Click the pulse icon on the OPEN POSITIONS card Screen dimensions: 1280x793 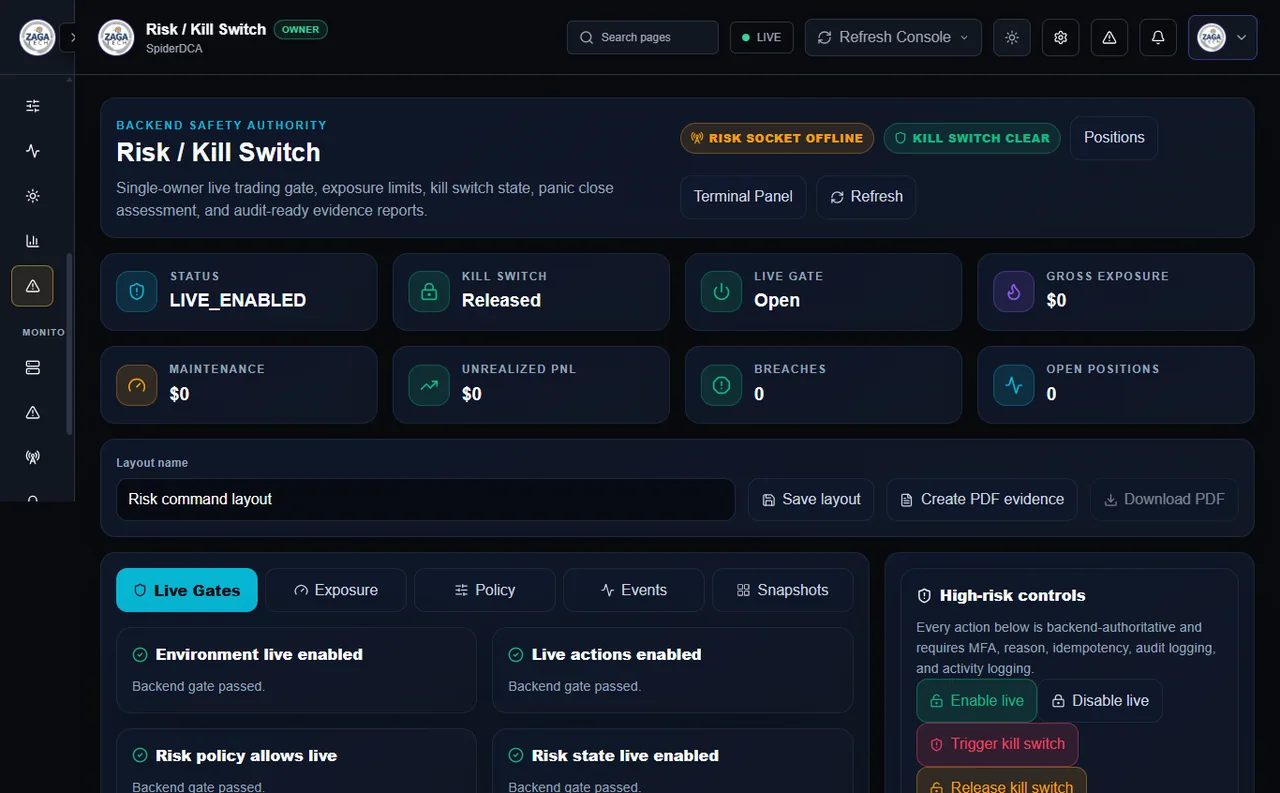click(1013, 385)
